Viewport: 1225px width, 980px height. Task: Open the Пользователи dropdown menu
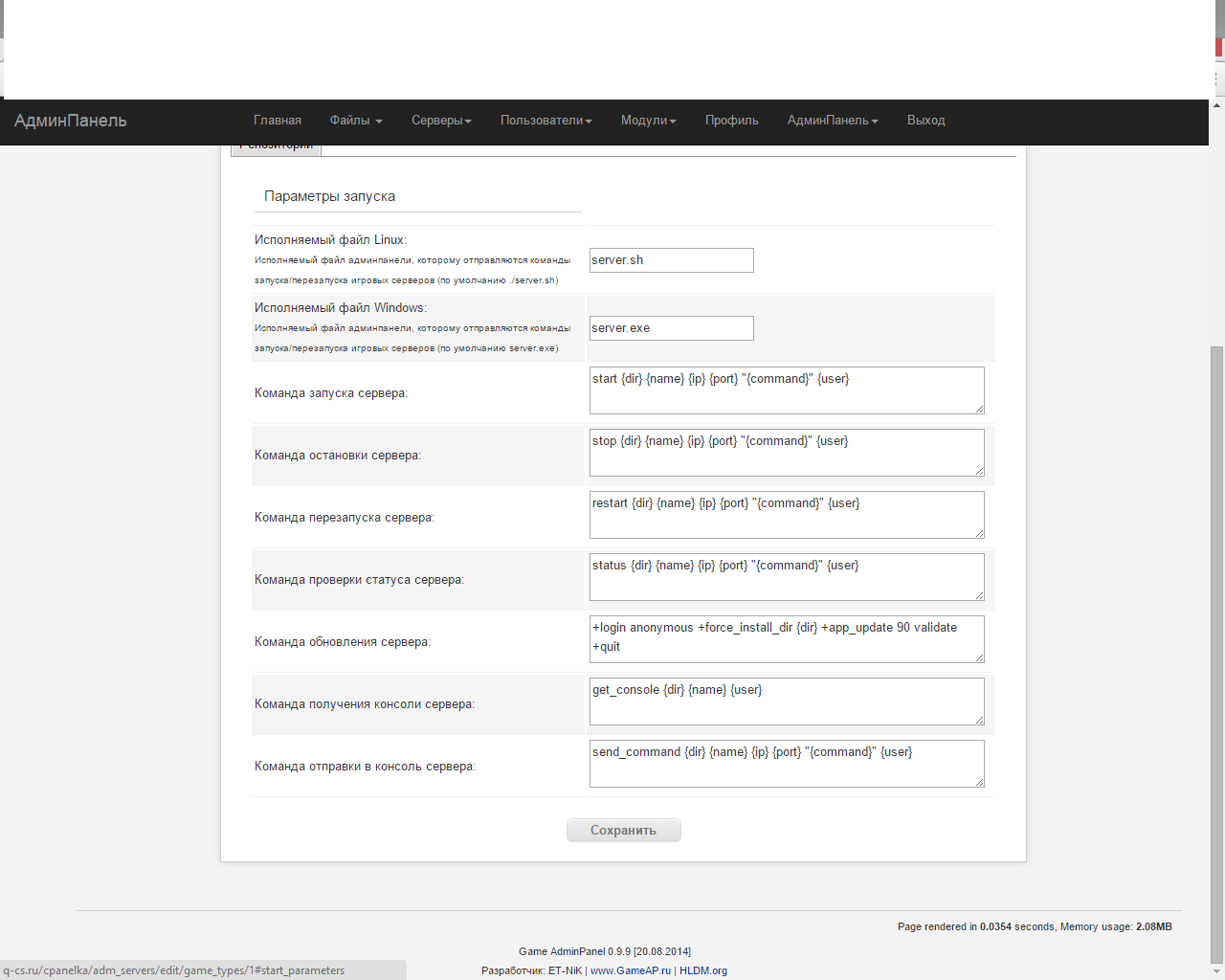coord(546,121)
